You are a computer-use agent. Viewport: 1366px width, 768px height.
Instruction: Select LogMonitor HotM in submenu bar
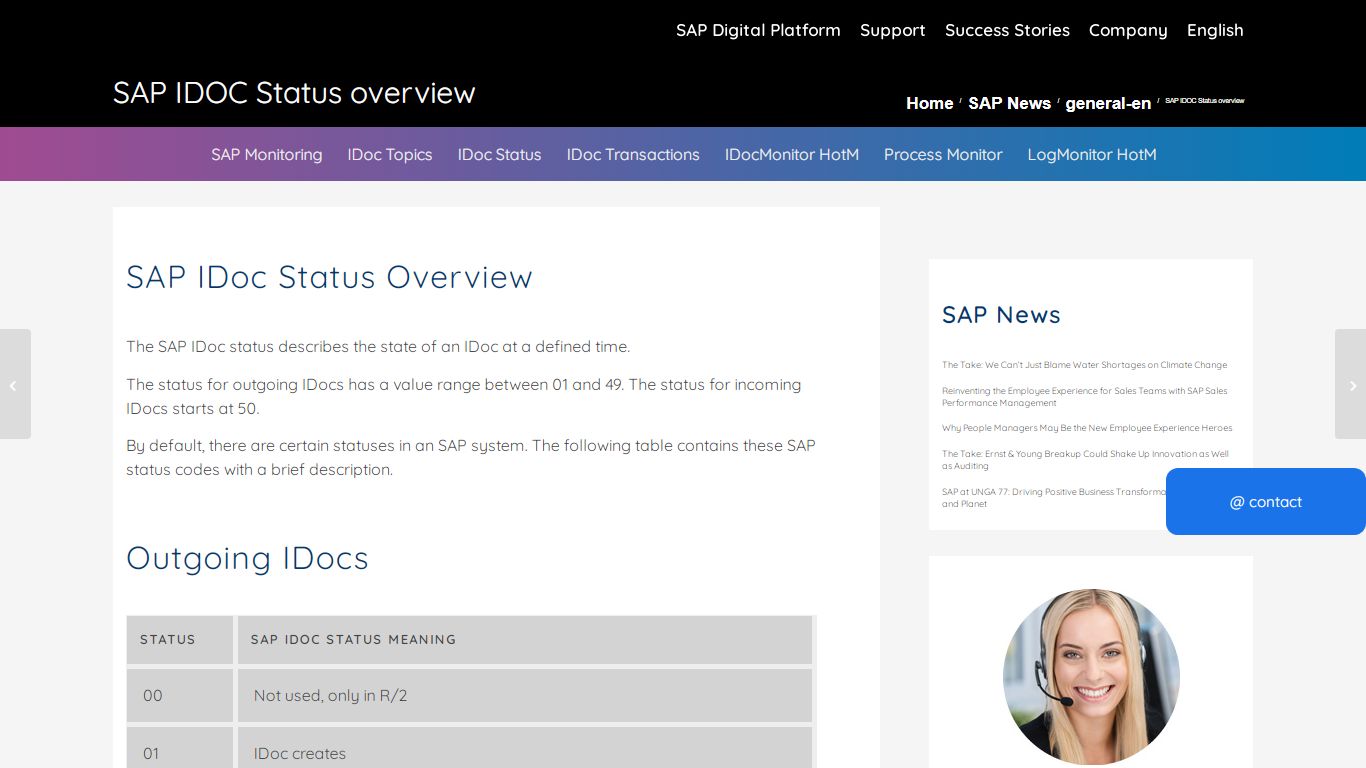tap(1092, 154)
